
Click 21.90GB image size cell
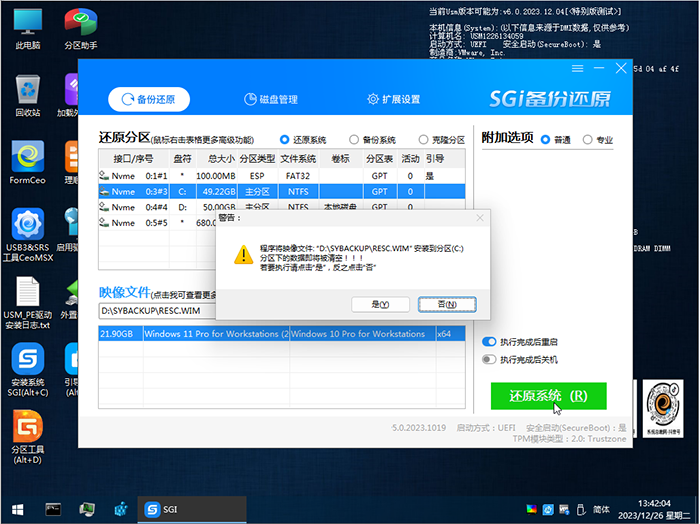tap(117, 334)
